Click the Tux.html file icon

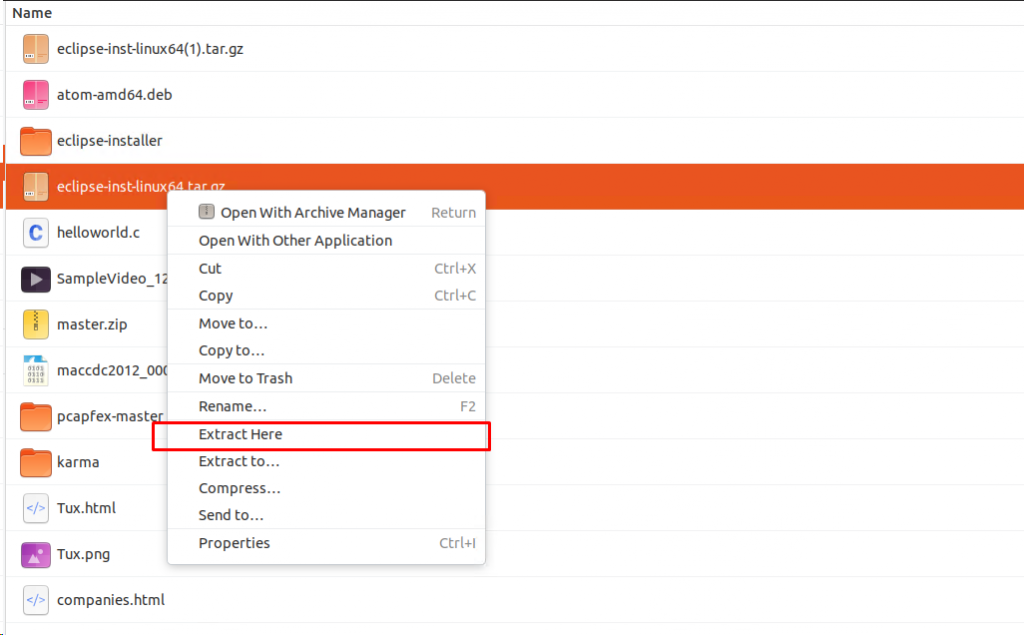click(x=35, y=508)
